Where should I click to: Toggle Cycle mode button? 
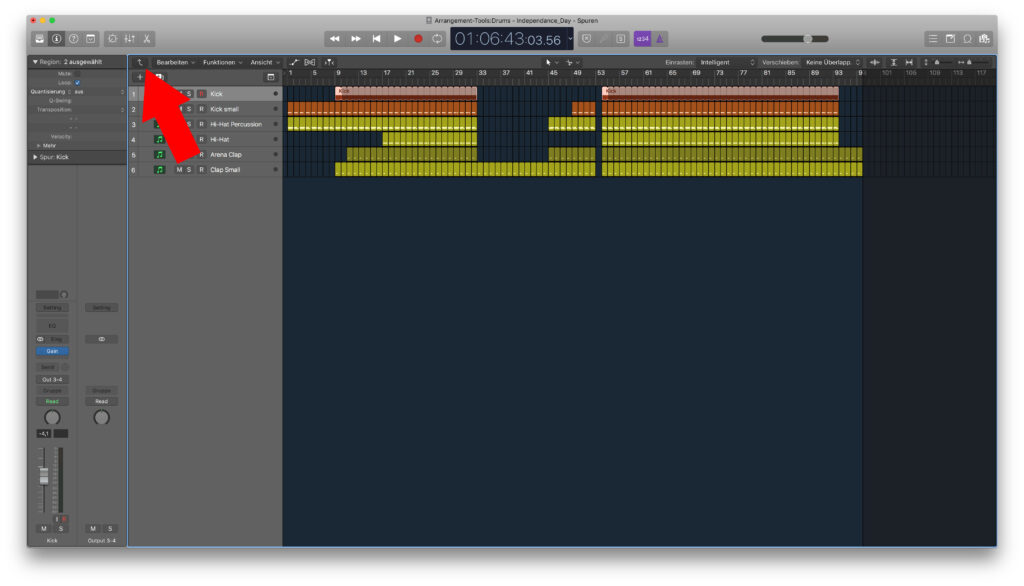point(437,39)
